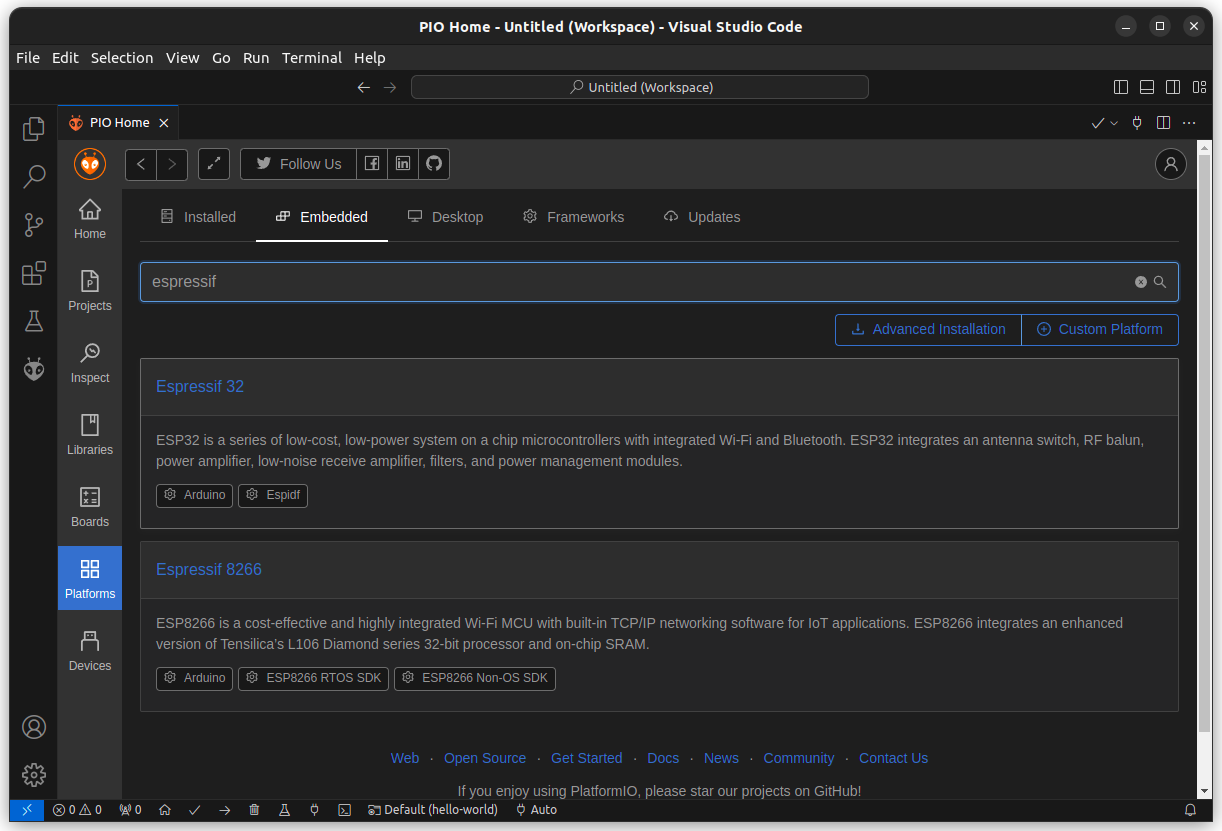The image size is (1222, 831).
Task: Open the Terminal menu
Action: tap(311, 58)
